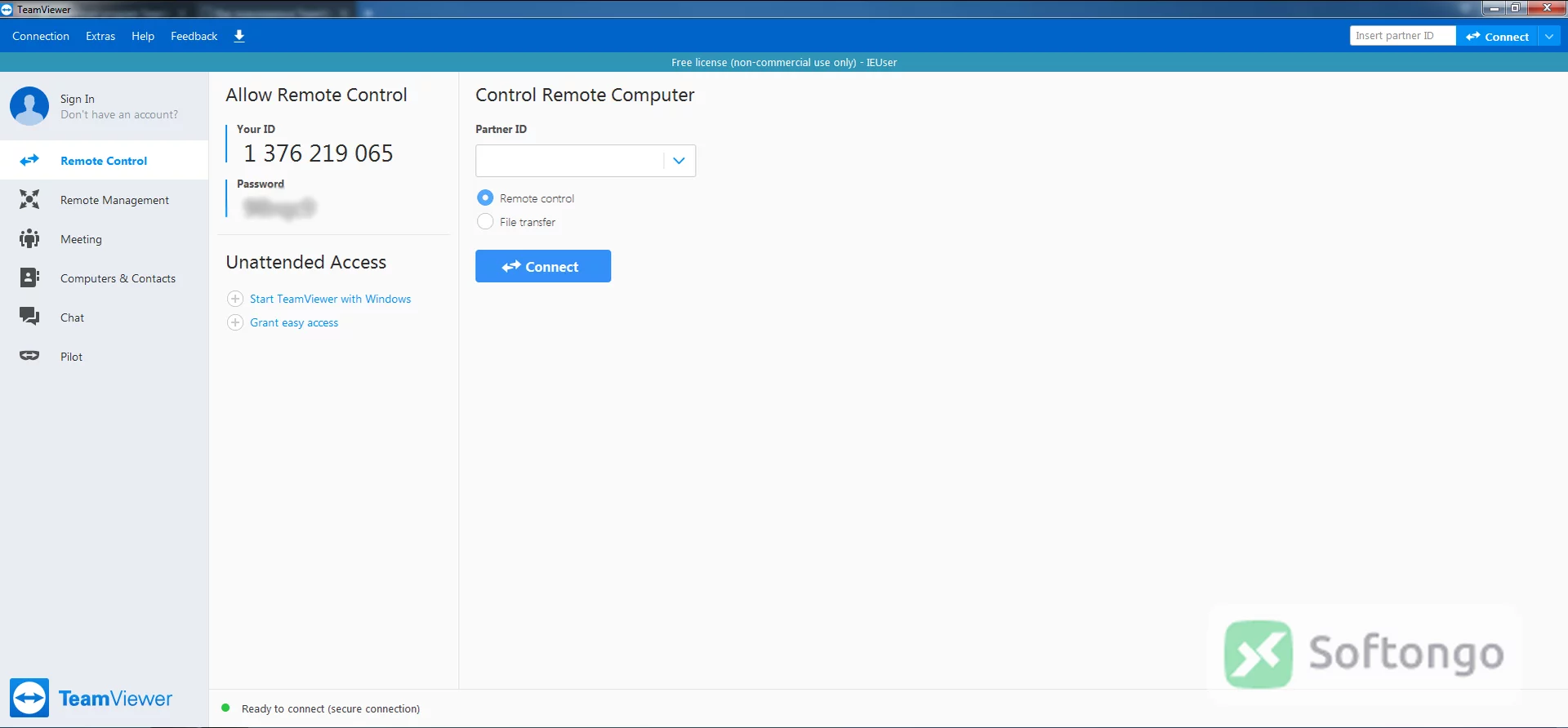This screenshot has height=728, width=1568.
Task: Open the Pilot glasses icon
Action: (29, 356)
